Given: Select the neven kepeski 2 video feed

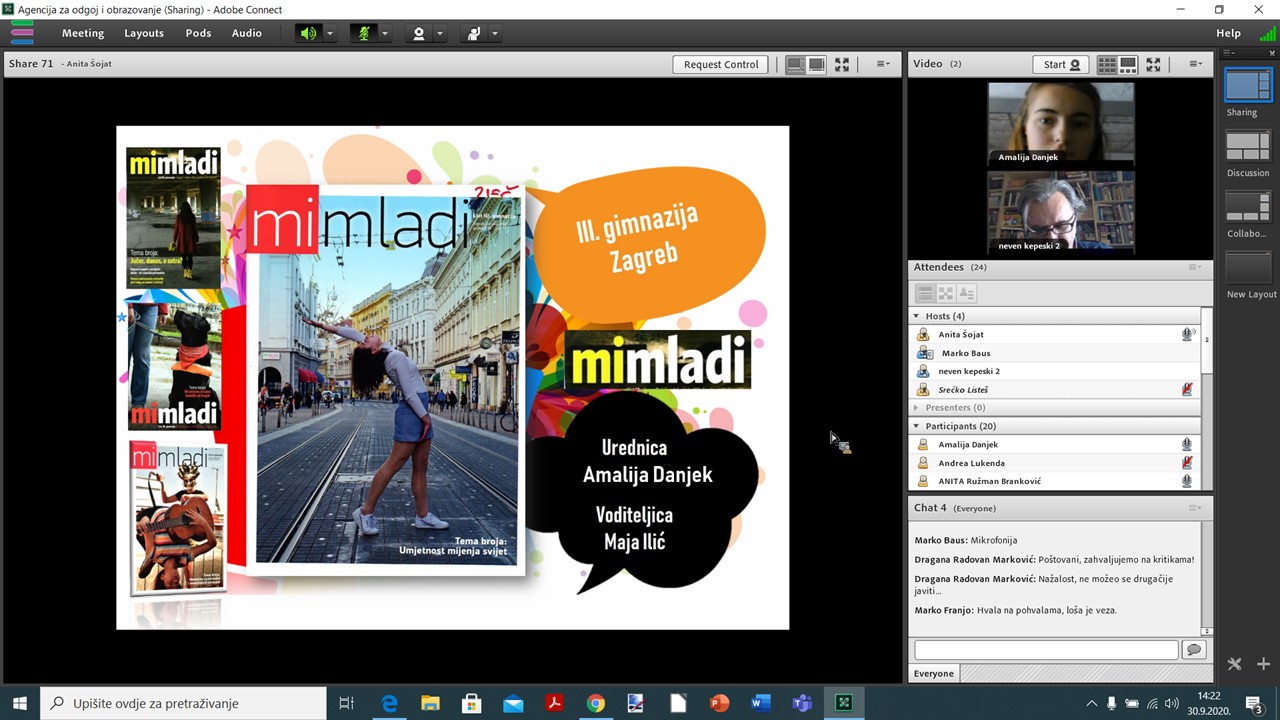Looking at the screenshot, I should coord(1061,212).
